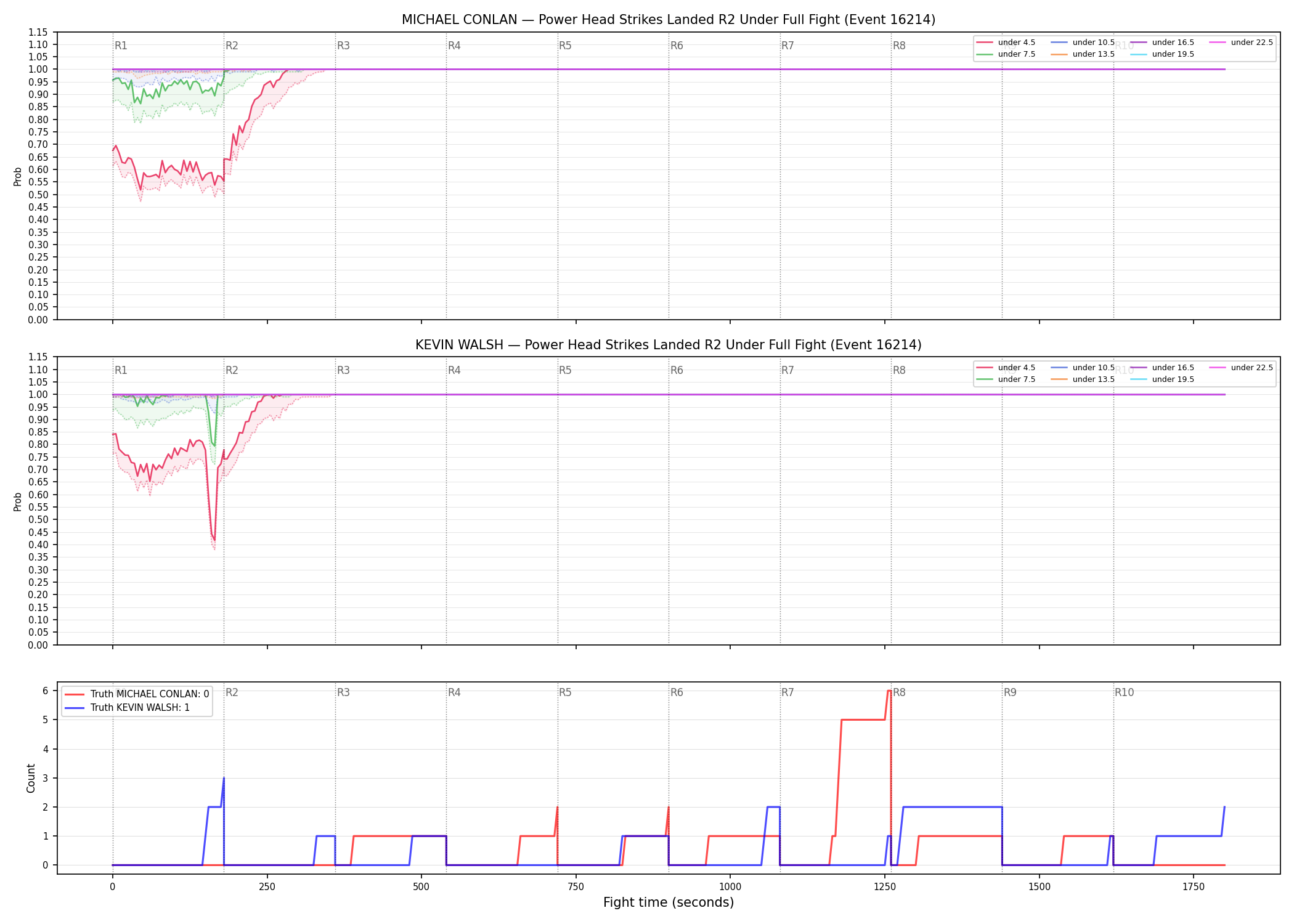Click the 250 tick label on x-axis
Viewport: 1294px width, 924px height.
[267, 887]
